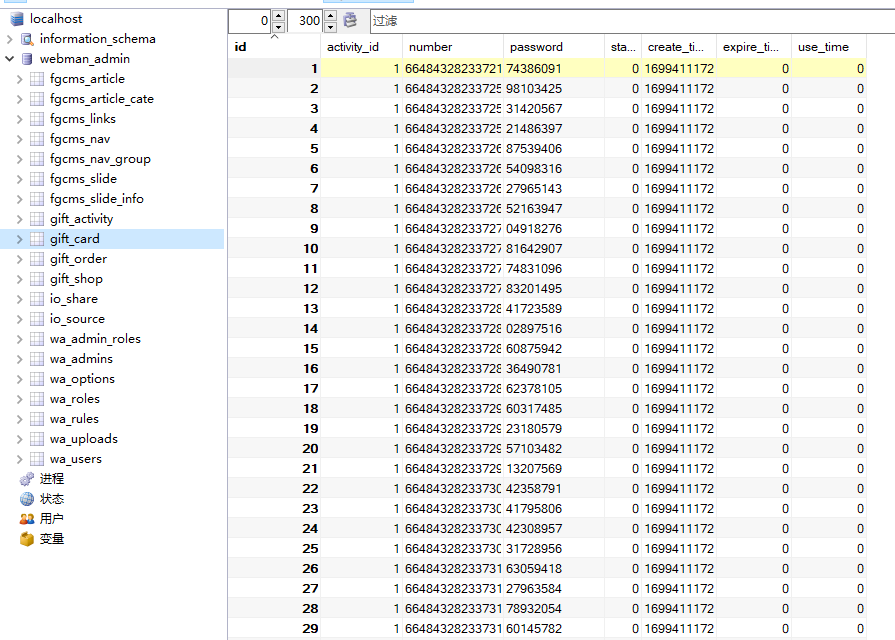This screenshot has width=895, height=640.
Task: Sort by the id column header
Action: click(274, 47)
